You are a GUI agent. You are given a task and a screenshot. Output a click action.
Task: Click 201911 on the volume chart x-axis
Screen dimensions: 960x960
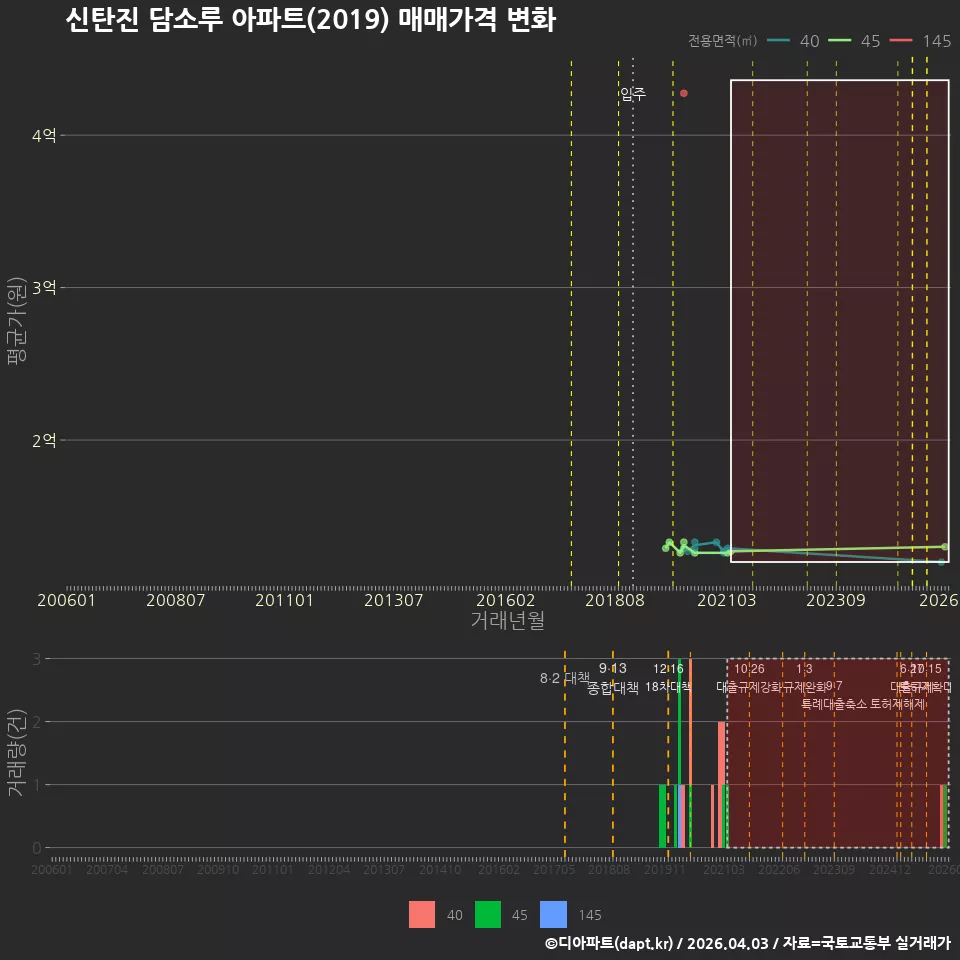(664, 869)
